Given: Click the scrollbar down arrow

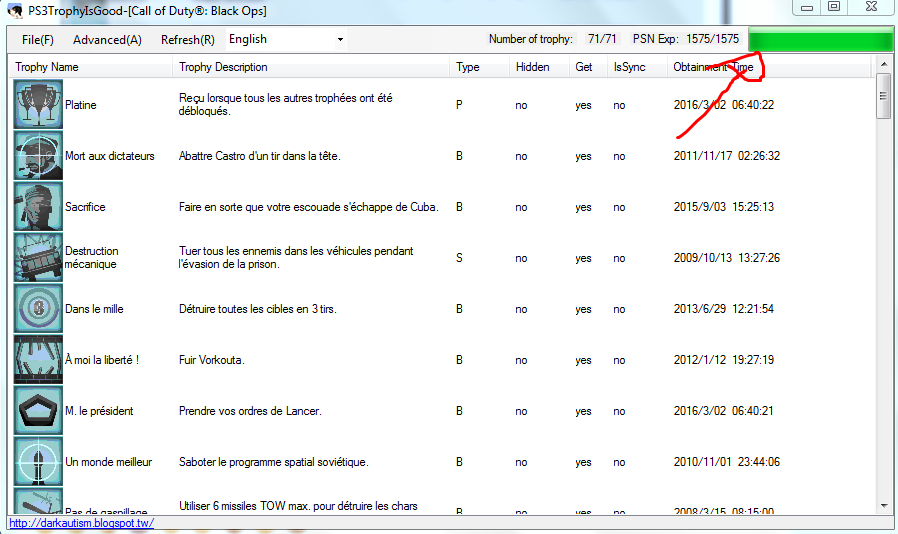Looking at the screenshot, I should (x=884, y=505).
